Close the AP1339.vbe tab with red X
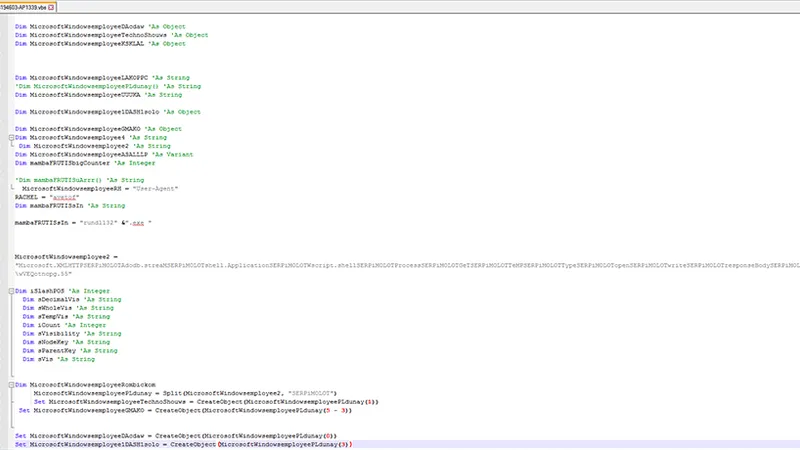The height and width of the screenshot is (450, 800). (x=51, y=8)
